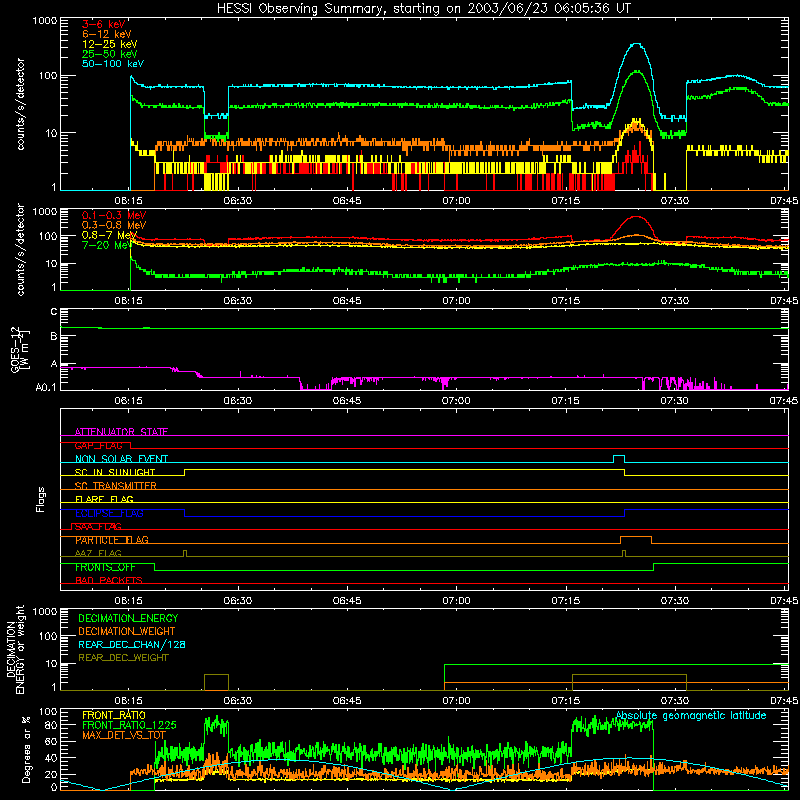The height and width of the screenshot is (800, 800).
Task: Click the 06:30 tick label under Flags panel
Action: (238, 601)
